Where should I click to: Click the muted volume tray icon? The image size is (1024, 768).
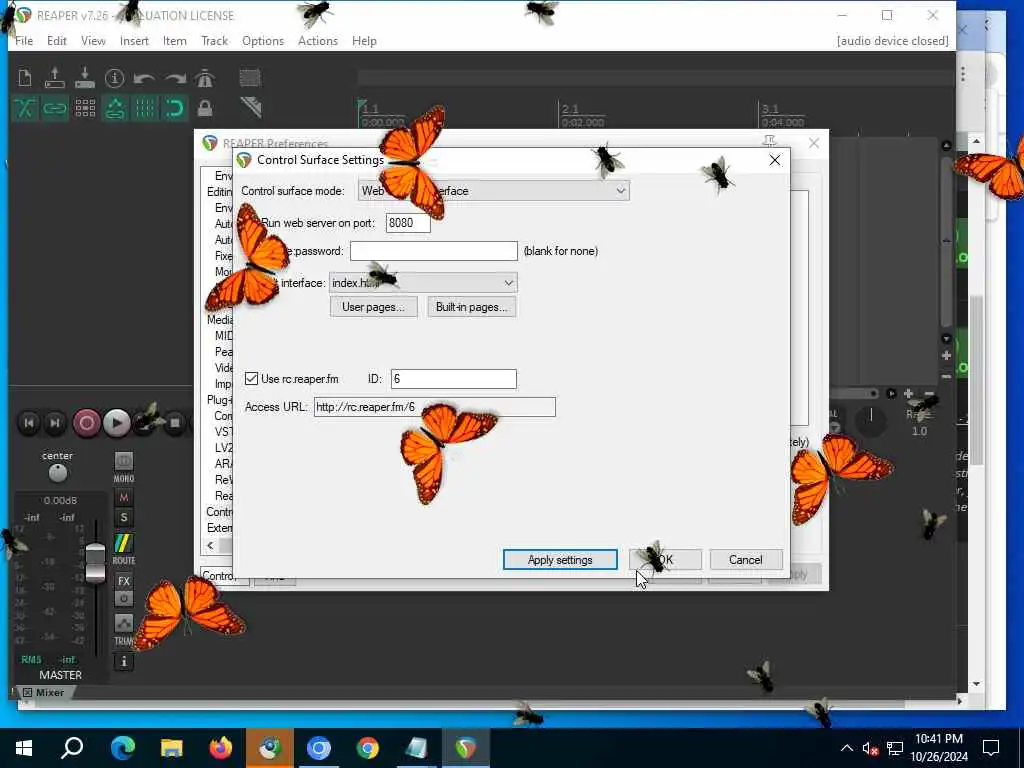(x=870, y=748)
